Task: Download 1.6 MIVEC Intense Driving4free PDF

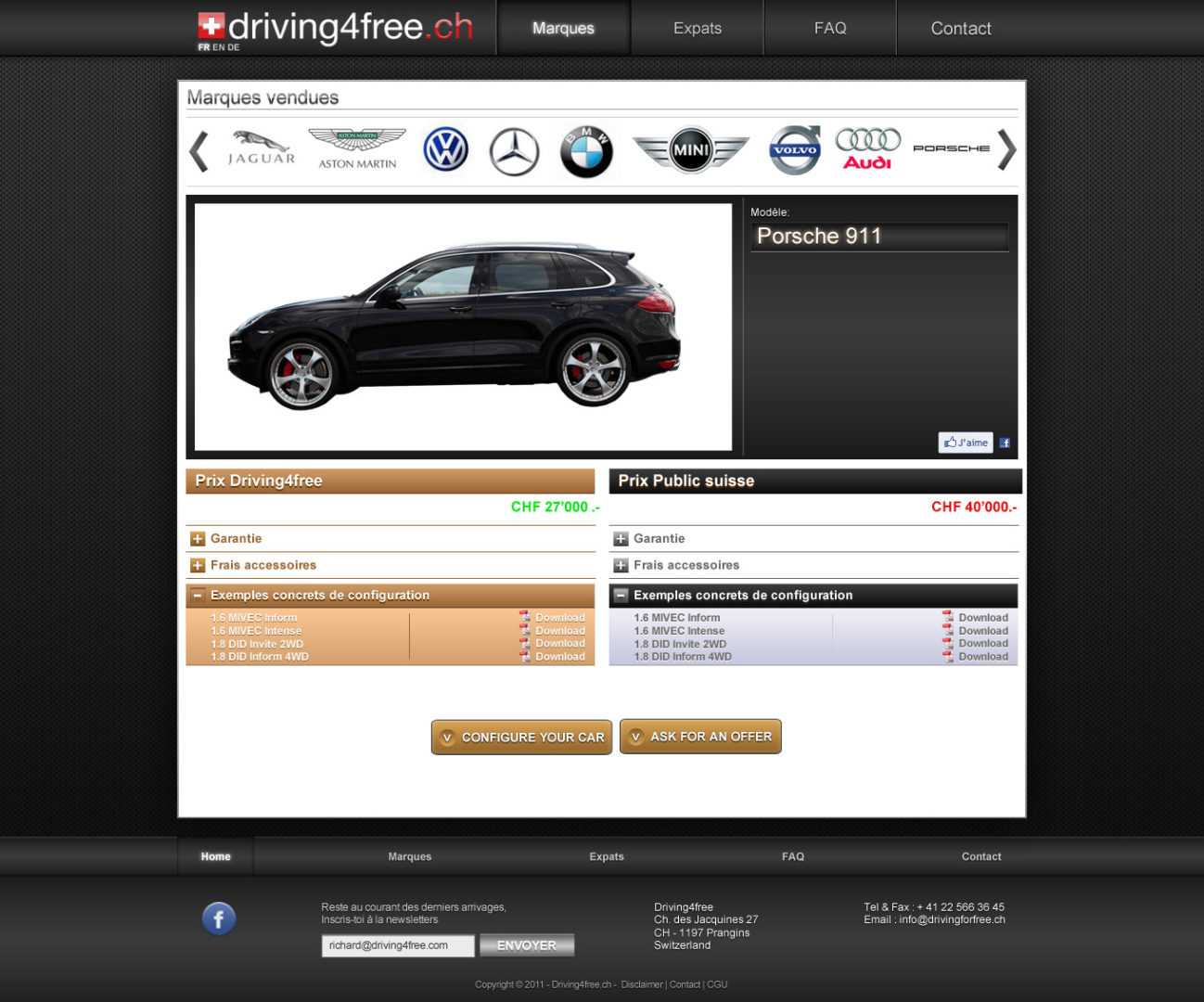Action: coord(552,630)
